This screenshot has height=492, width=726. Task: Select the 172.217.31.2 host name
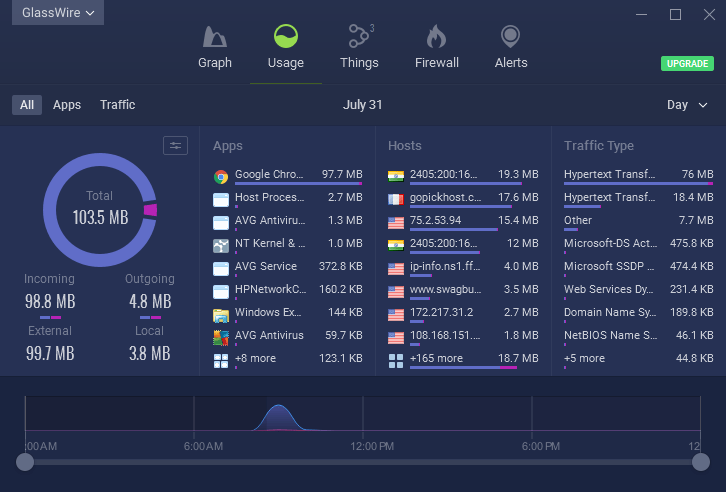pos(442,312)
